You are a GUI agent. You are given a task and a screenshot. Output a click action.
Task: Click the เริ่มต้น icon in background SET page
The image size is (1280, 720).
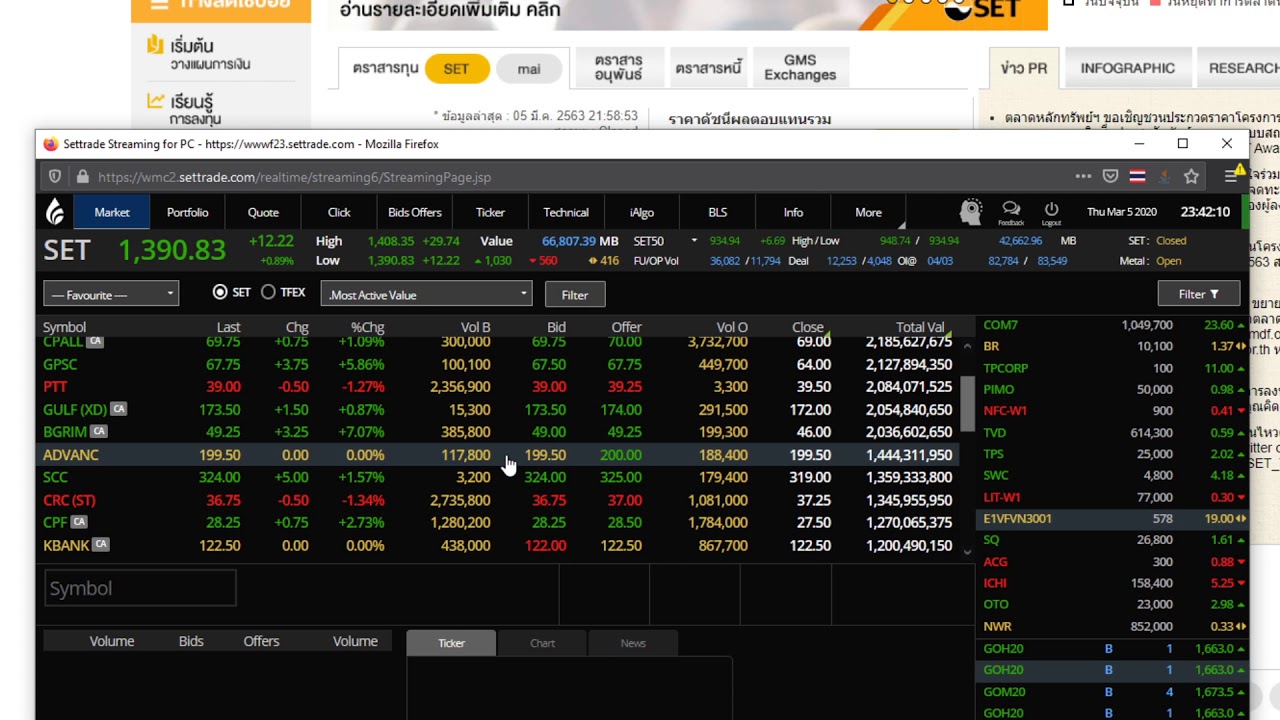click(155, 45)
